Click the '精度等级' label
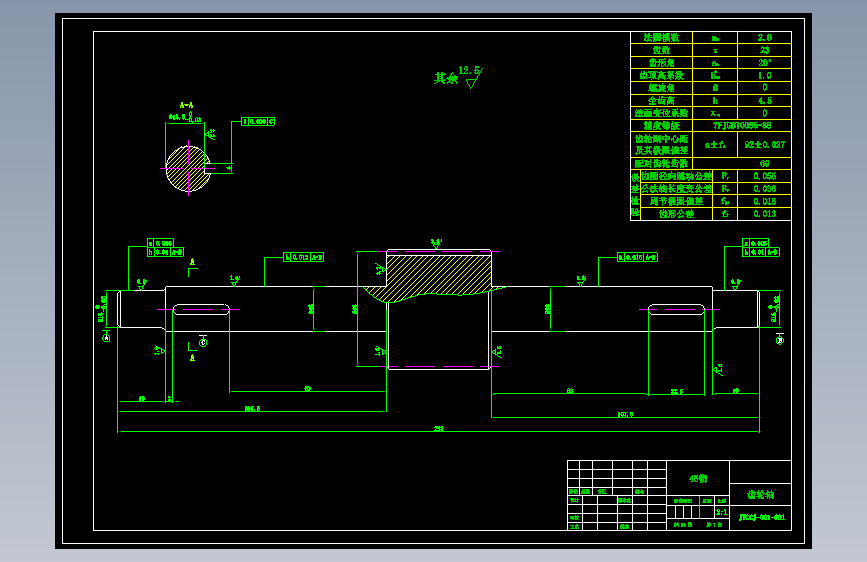Image resolution: width=867 pixels, height=562 pixels. (x=661, y=126)
